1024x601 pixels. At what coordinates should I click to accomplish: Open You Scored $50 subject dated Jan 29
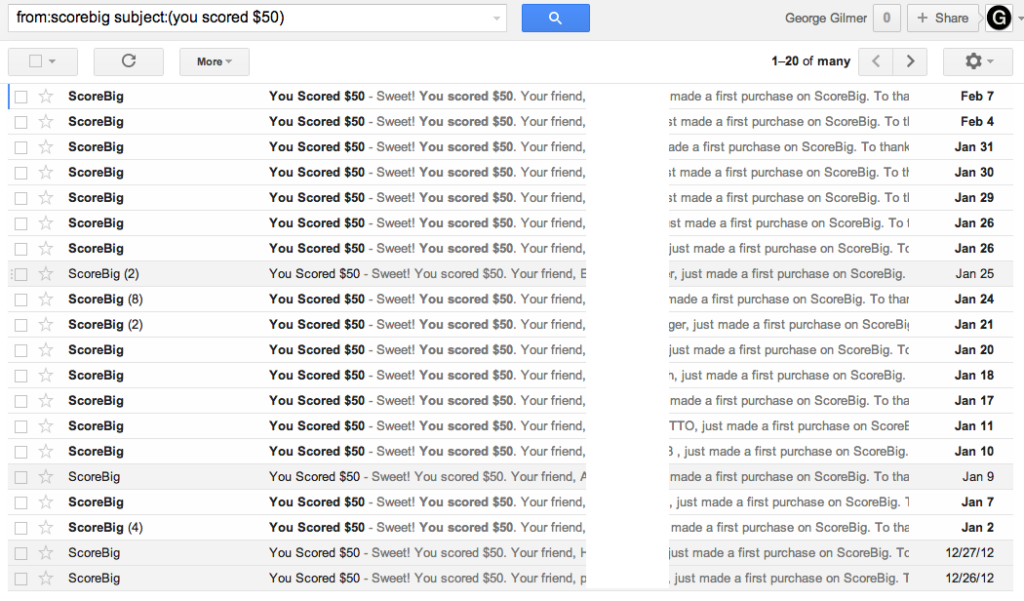click(317, 197)
